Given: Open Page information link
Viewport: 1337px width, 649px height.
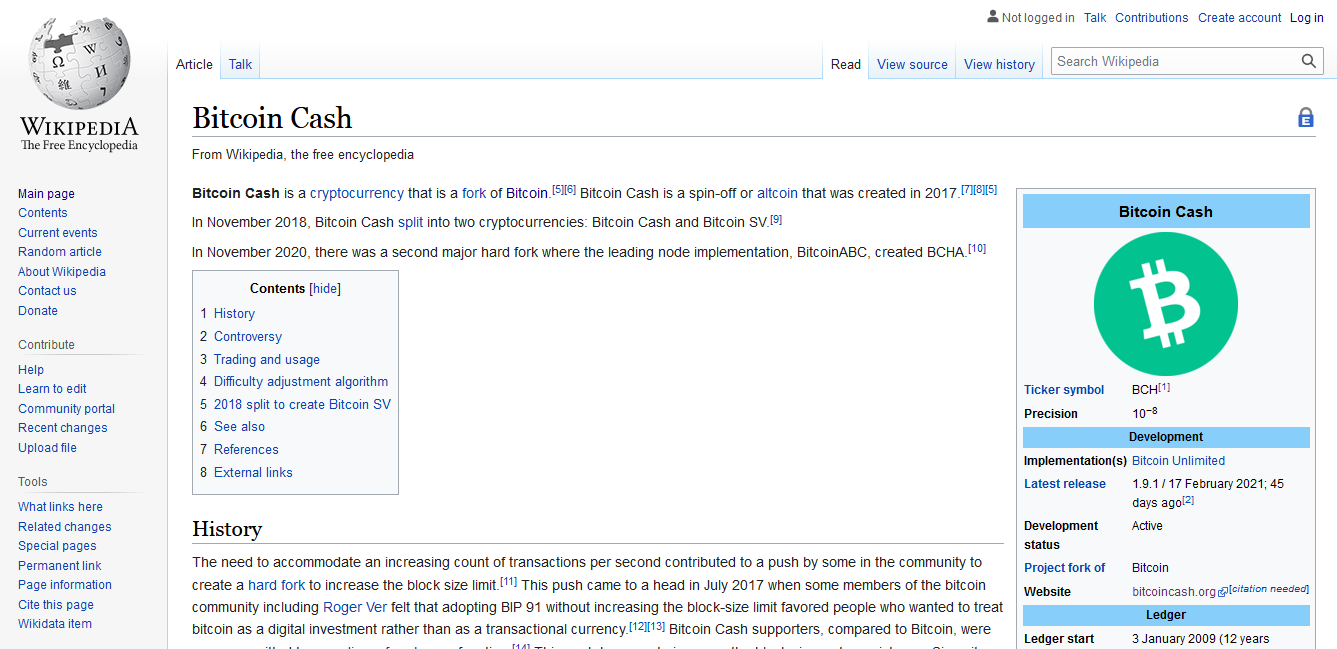Looking at the screenshot, I should 65,585.
